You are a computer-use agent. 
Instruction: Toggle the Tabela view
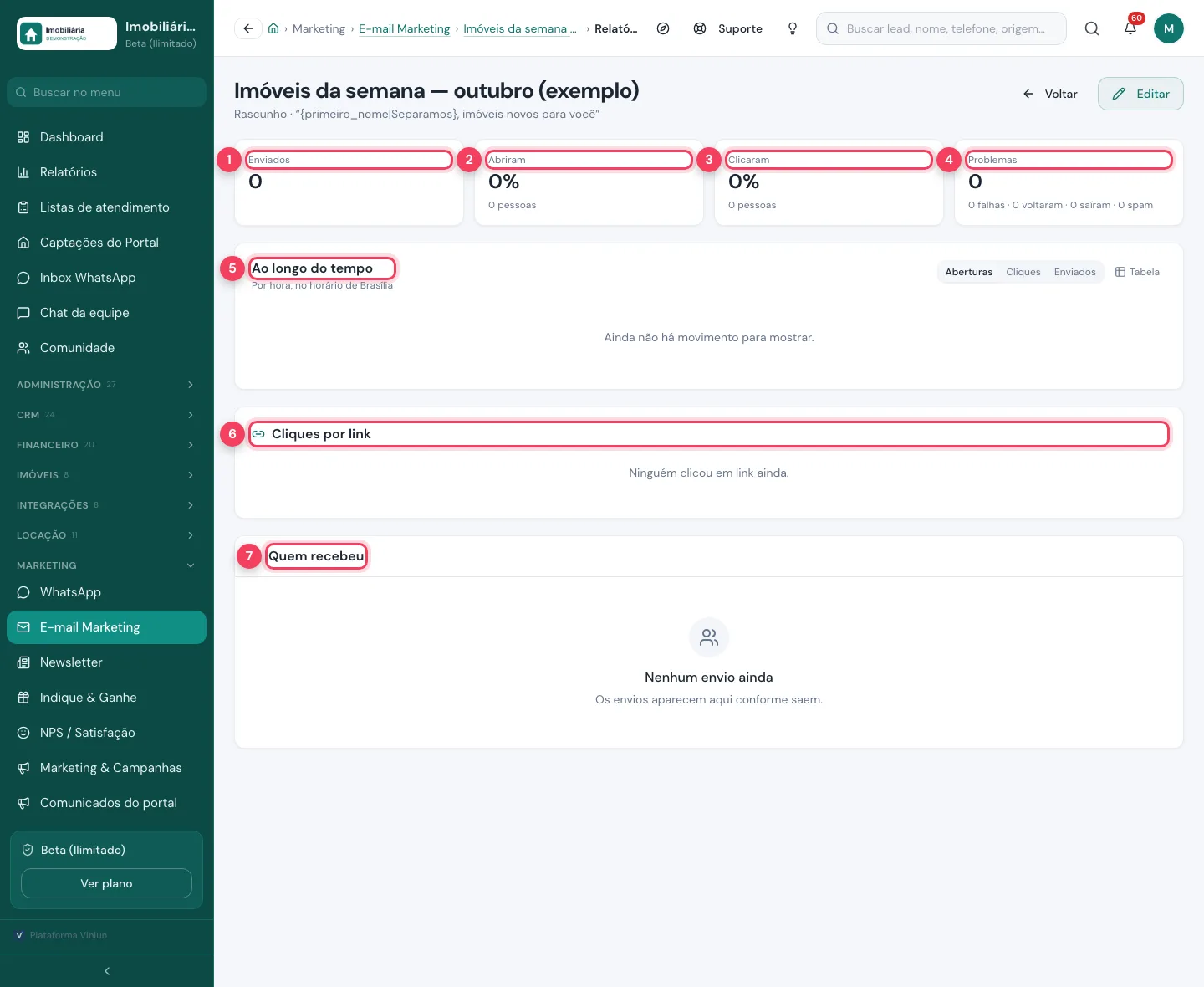pyautogui.click(x=1137, y=272)
